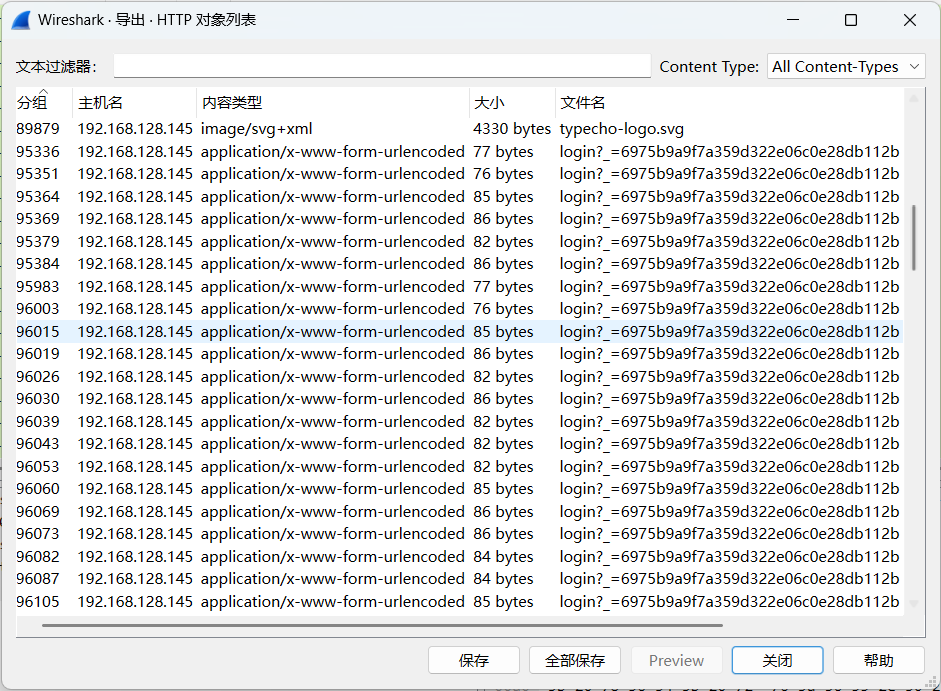Select the row for packet 96060
The height and width of the screenshot is (691, 941).
(459, 489)
